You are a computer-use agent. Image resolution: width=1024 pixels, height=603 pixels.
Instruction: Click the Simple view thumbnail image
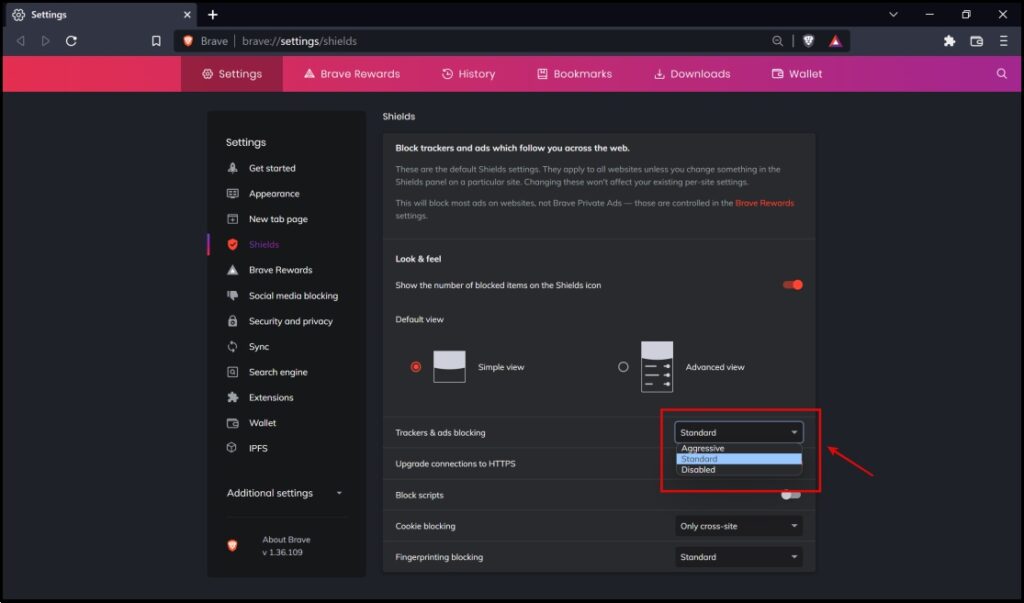(x=449, y=367)
